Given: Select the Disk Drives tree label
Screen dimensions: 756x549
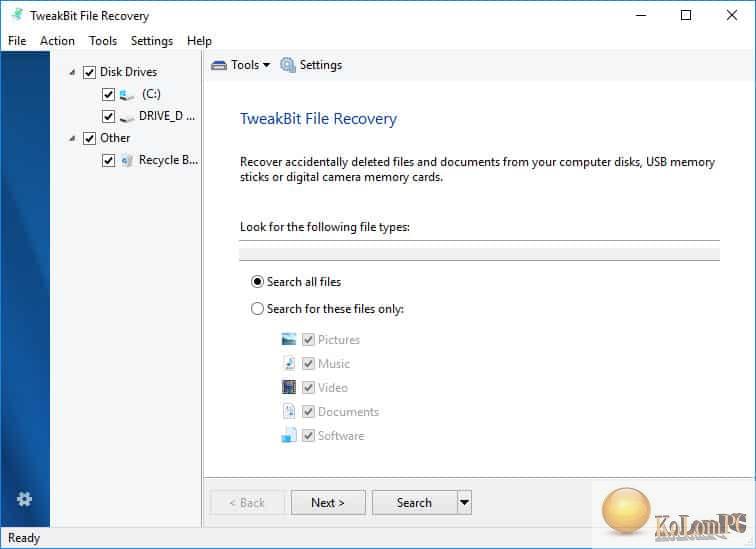Looking at the screenshot, I should click(128, 72).
